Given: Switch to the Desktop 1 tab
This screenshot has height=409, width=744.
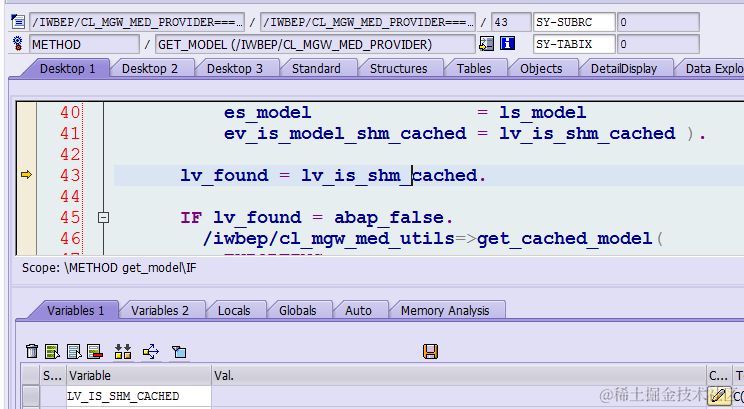Looking at the screenshot, I should [x=67, y=69].
